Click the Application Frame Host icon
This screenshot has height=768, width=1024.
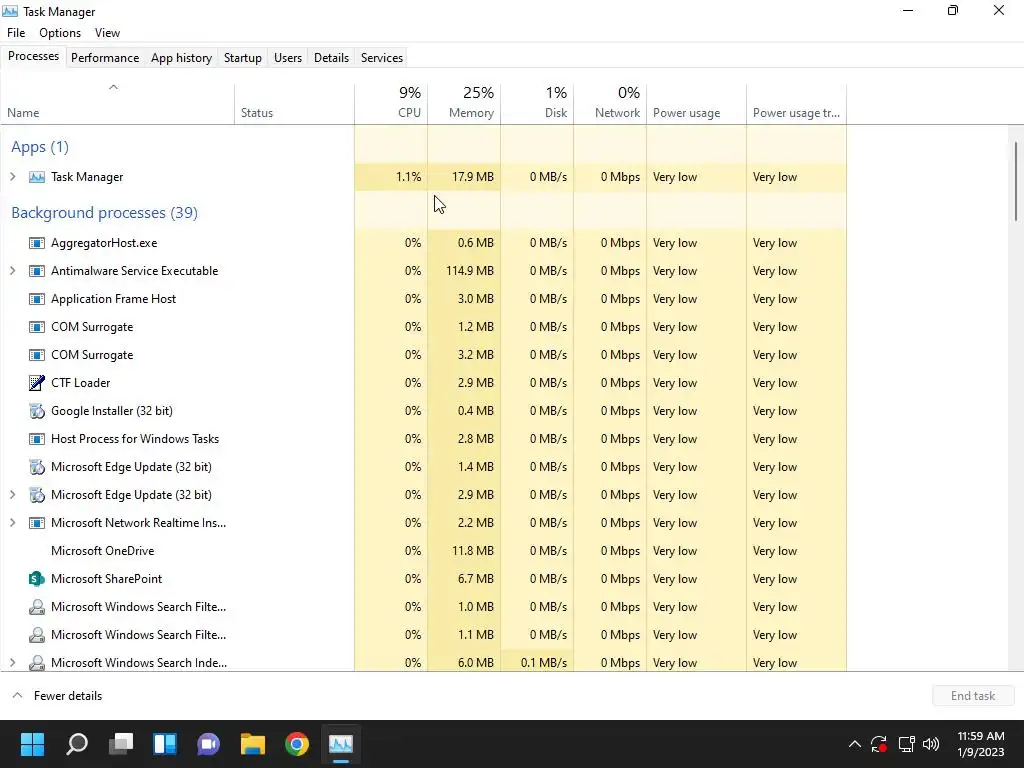[37, 299]
